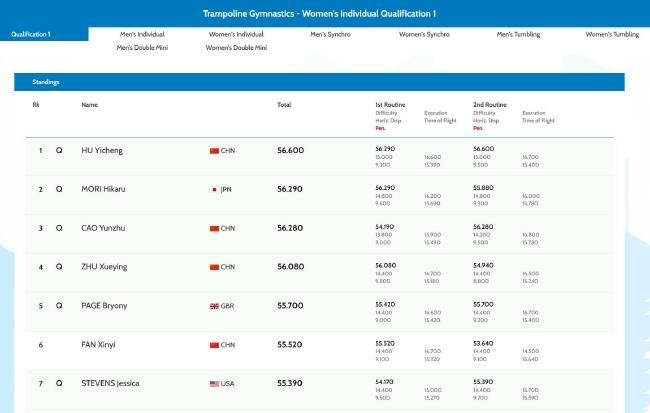Image resolution: width=650 pixels, height=413 pixels.
Task: Click China flag icon beside HU Yicheng
Action: [x=214, y=151]
